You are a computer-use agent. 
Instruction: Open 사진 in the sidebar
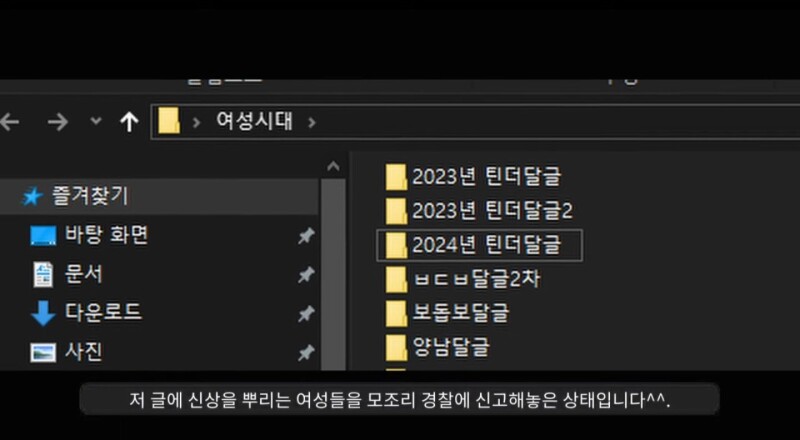[84, 352]
